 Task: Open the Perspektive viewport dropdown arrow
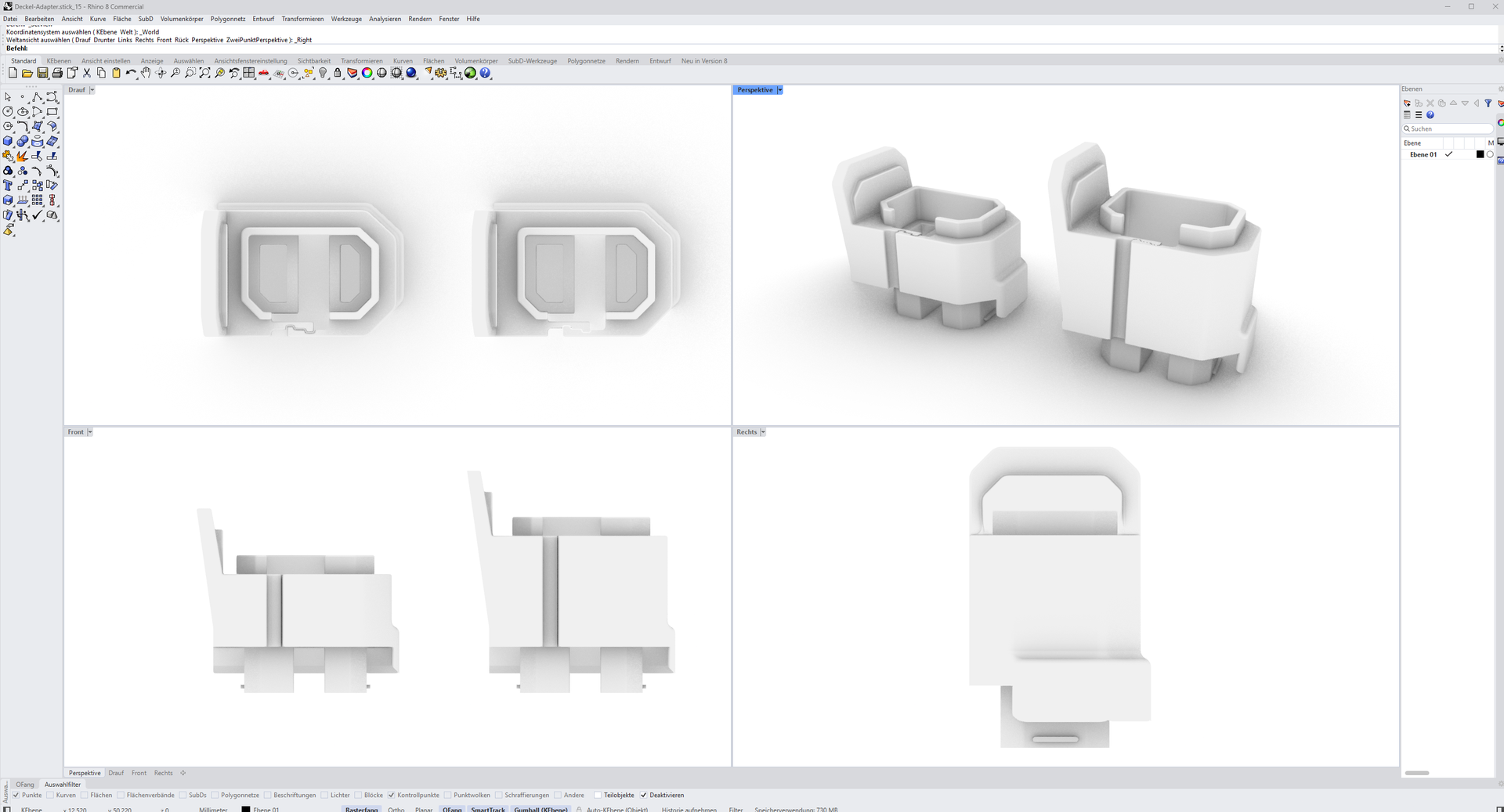[x=779, y=90]
